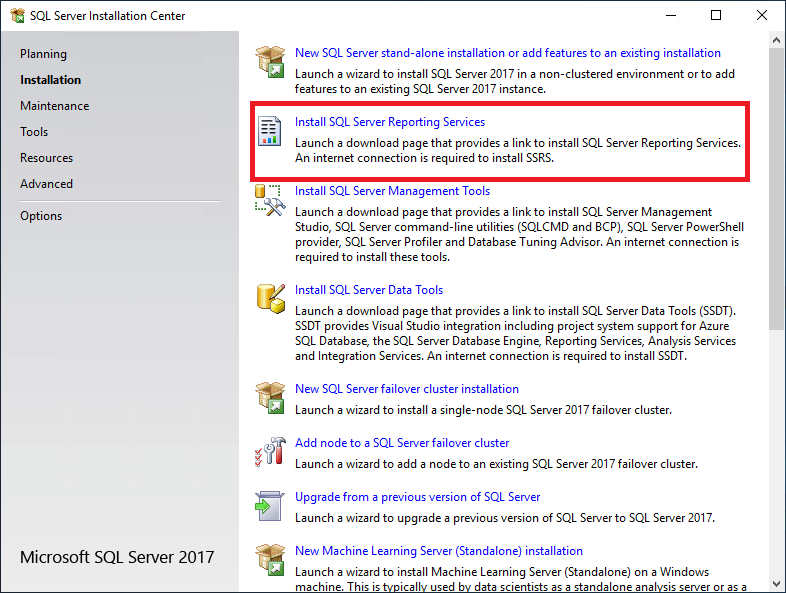Viewport: 786px width, 593px height.
Task: Maximize the SQL Server Installation Center window
Action: (x=716, y=16)
